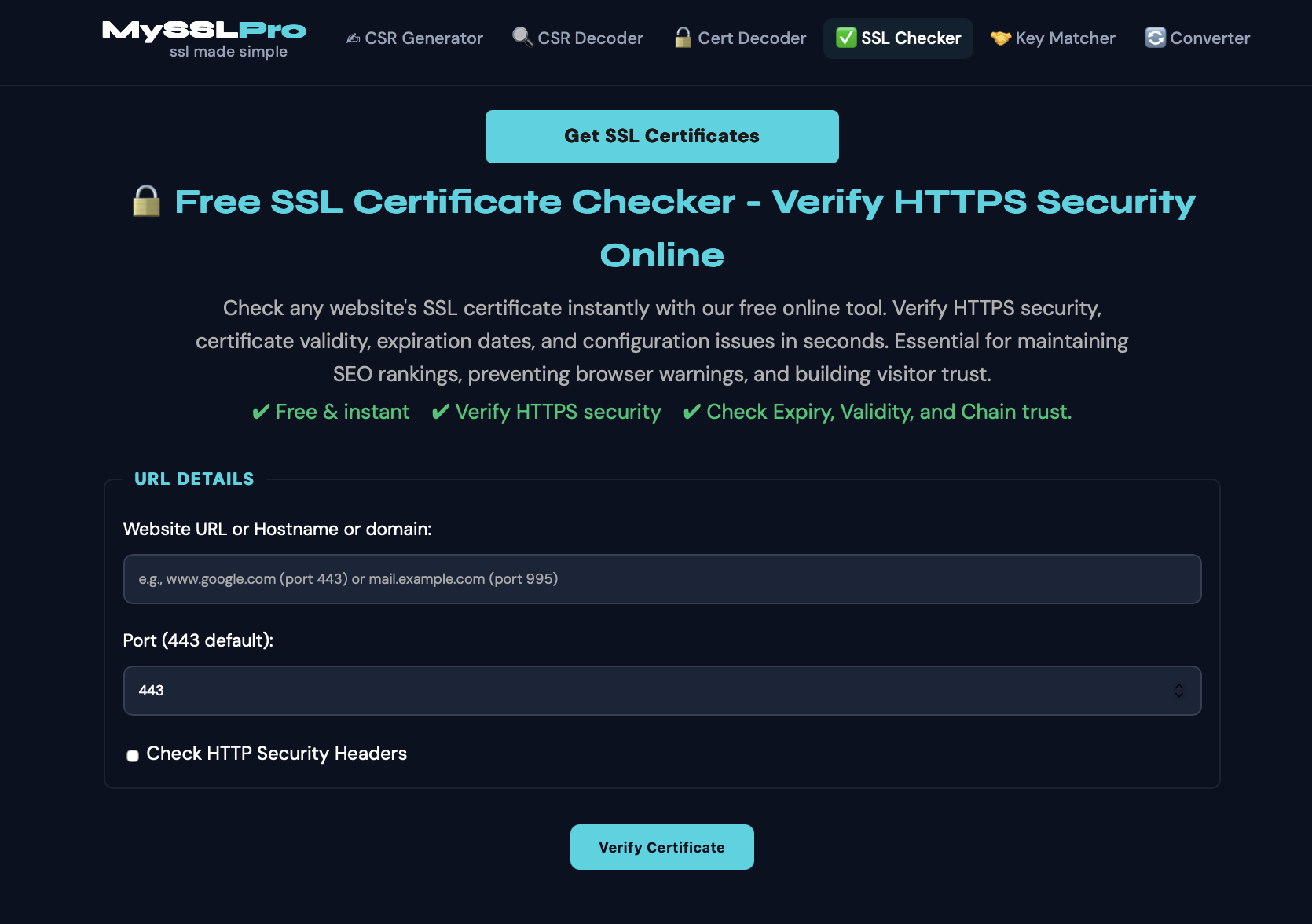Viewport: 1312px width, 924px height.
Task: Click the 'Website URL or Hostname or domain:' label
Action: 277,529
